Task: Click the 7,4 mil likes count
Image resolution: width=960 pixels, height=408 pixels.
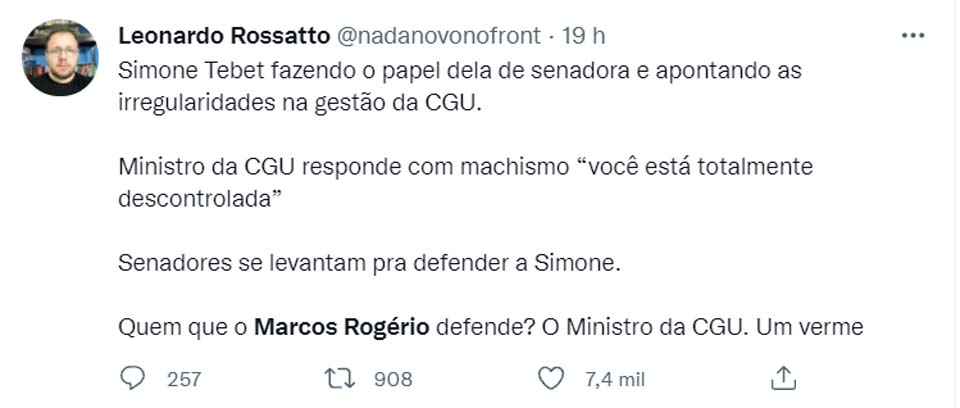Action: (x=614, y=378)
